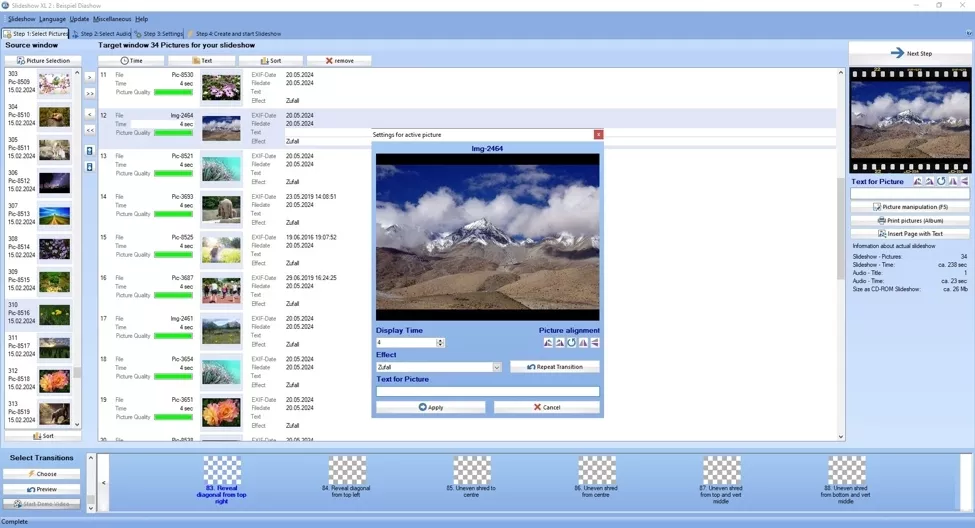Click the Print pictures (Album) button
The width and height of the screenshot is (975, 528).
910,220
